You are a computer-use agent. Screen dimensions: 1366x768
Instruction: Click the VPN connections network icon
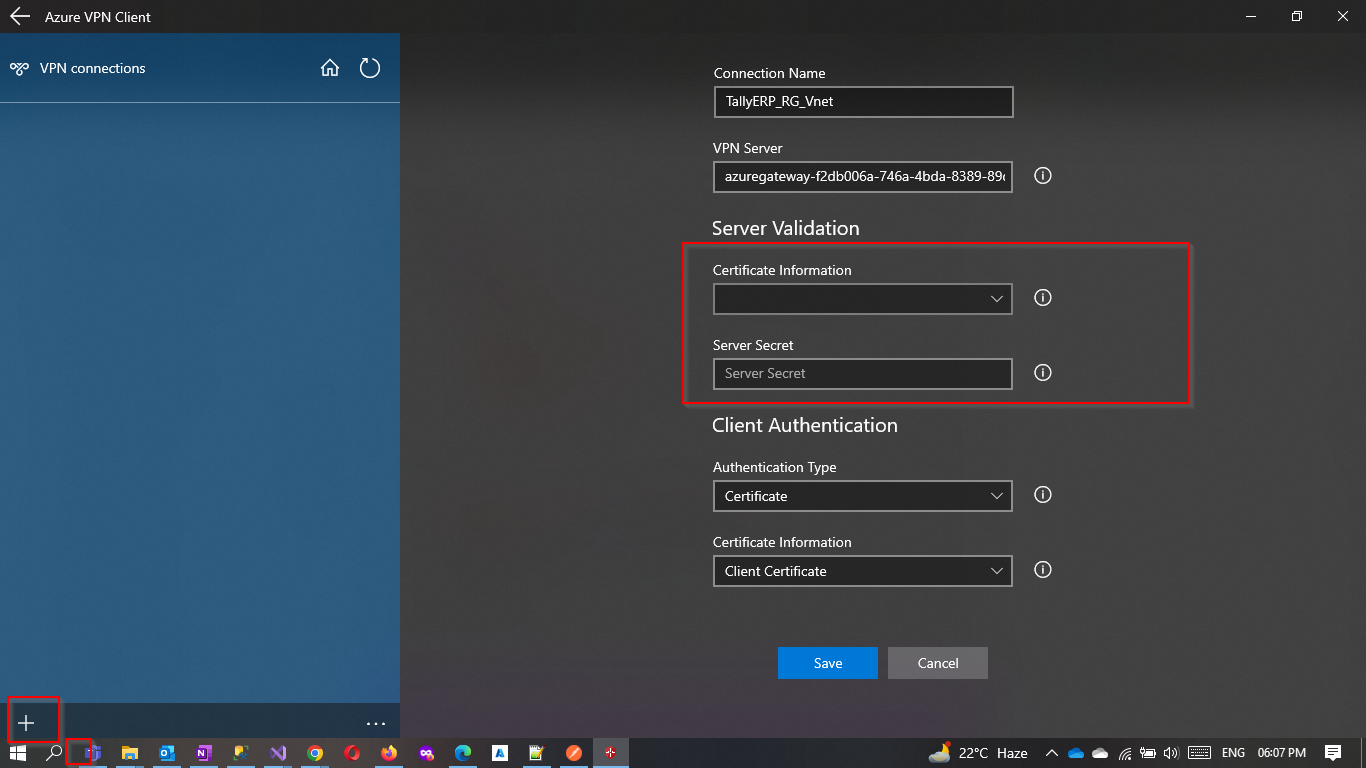point(19,68)
